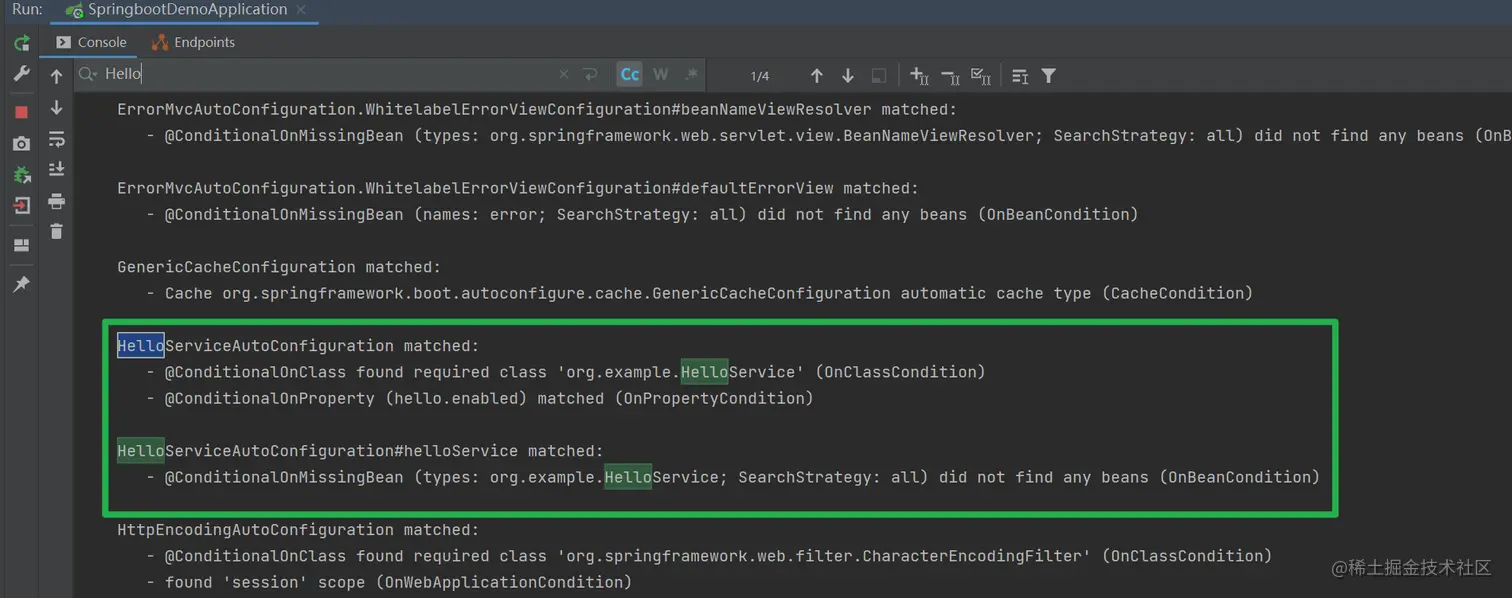Close the SpringbootDemoApplication run tab

pos(302,10)
